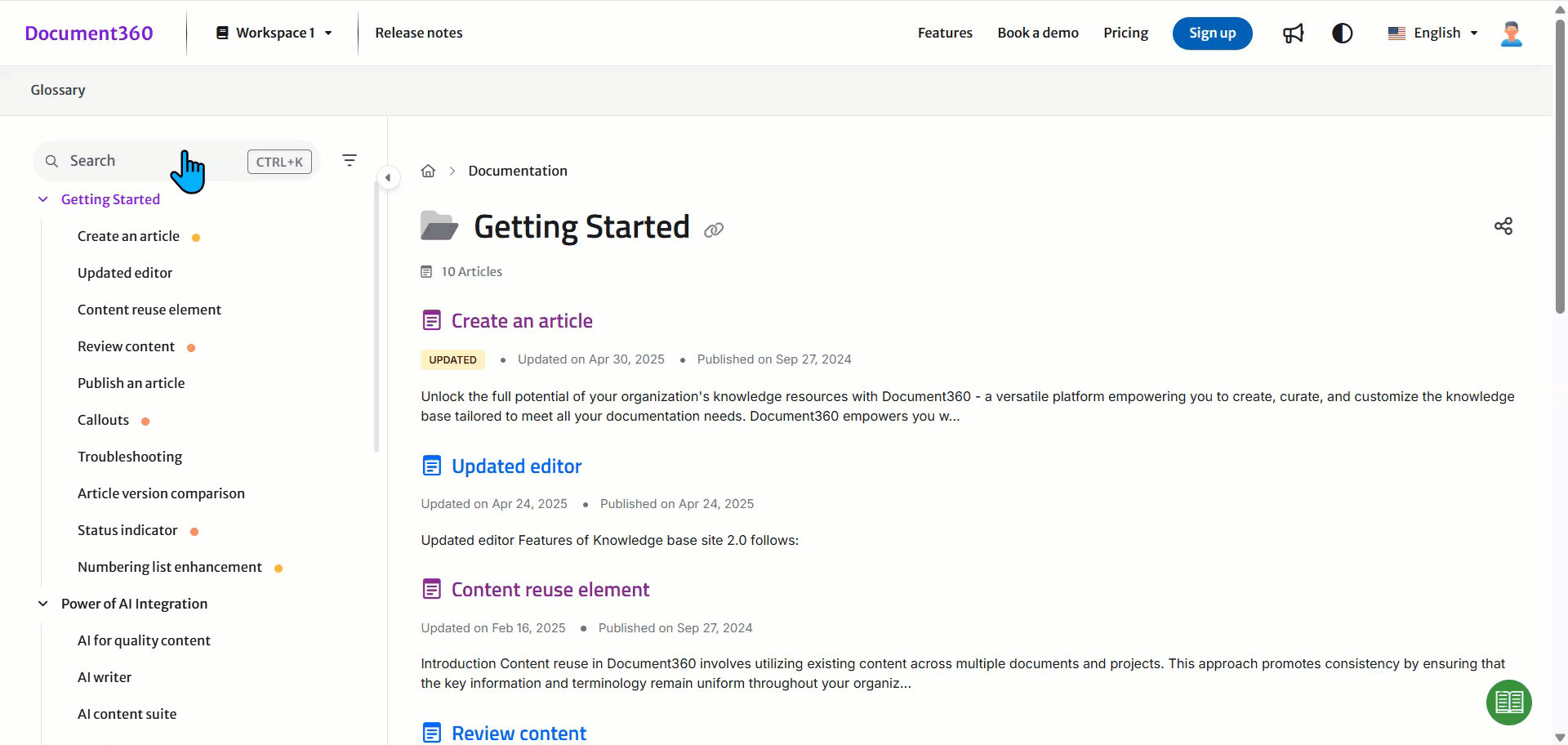
Task: Select Numbering list enhancement in sidebar
Action: (x=170, y=567)
